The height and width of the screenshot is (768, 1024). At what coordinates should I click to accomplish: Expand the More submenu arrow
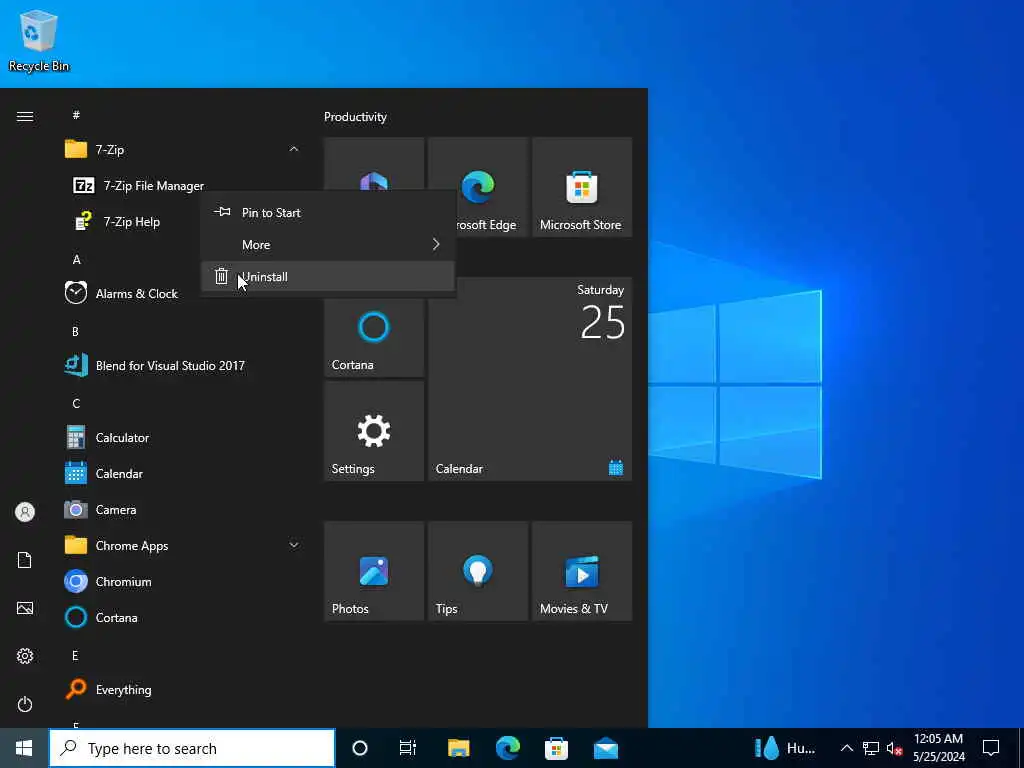(436, 244)
